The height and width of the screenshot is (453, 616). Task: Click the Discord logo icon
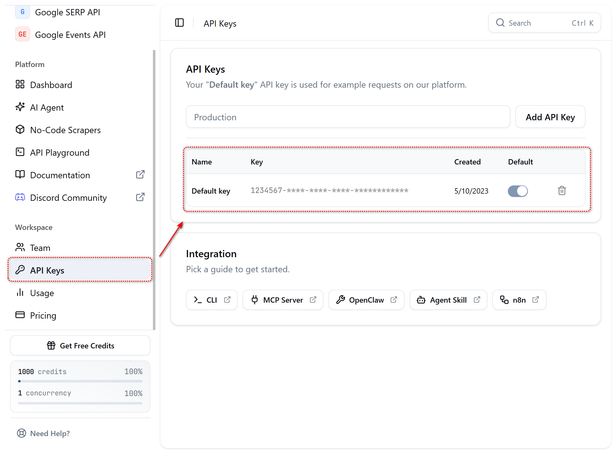(20, 197)
